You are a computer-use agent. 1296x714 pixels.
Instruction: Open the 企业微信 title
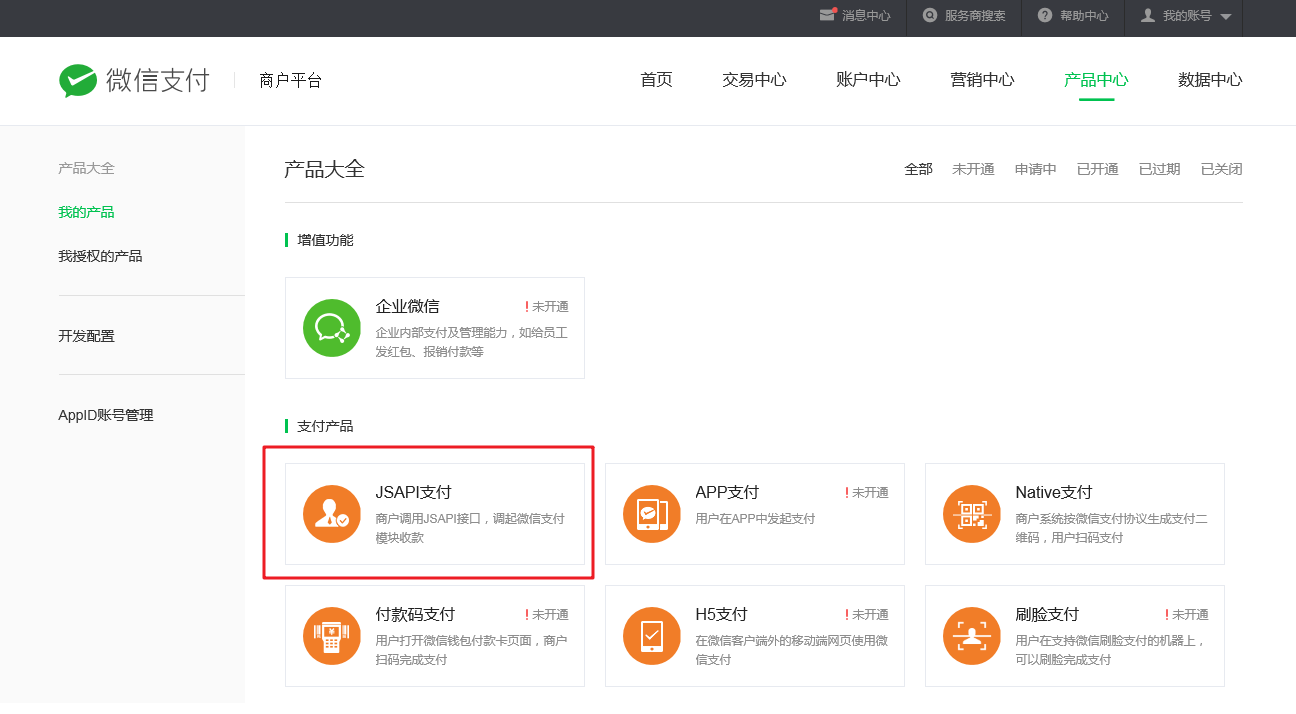pos(407,306)
